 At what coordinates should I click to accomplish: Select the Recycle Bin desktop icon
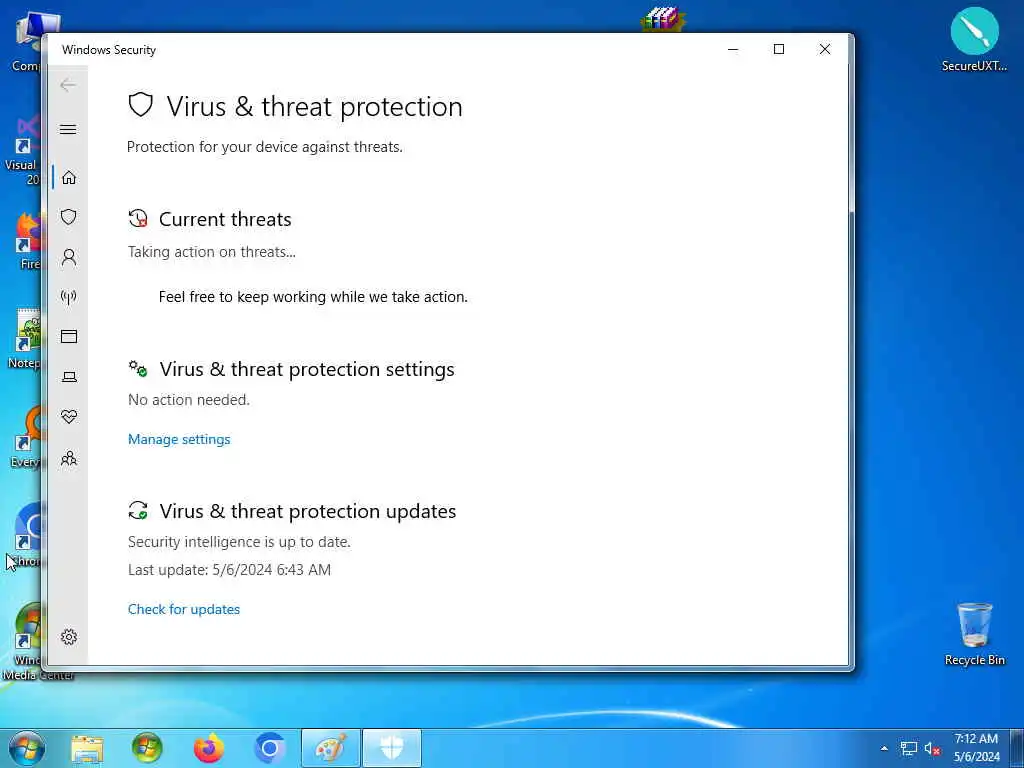(974, 633)
